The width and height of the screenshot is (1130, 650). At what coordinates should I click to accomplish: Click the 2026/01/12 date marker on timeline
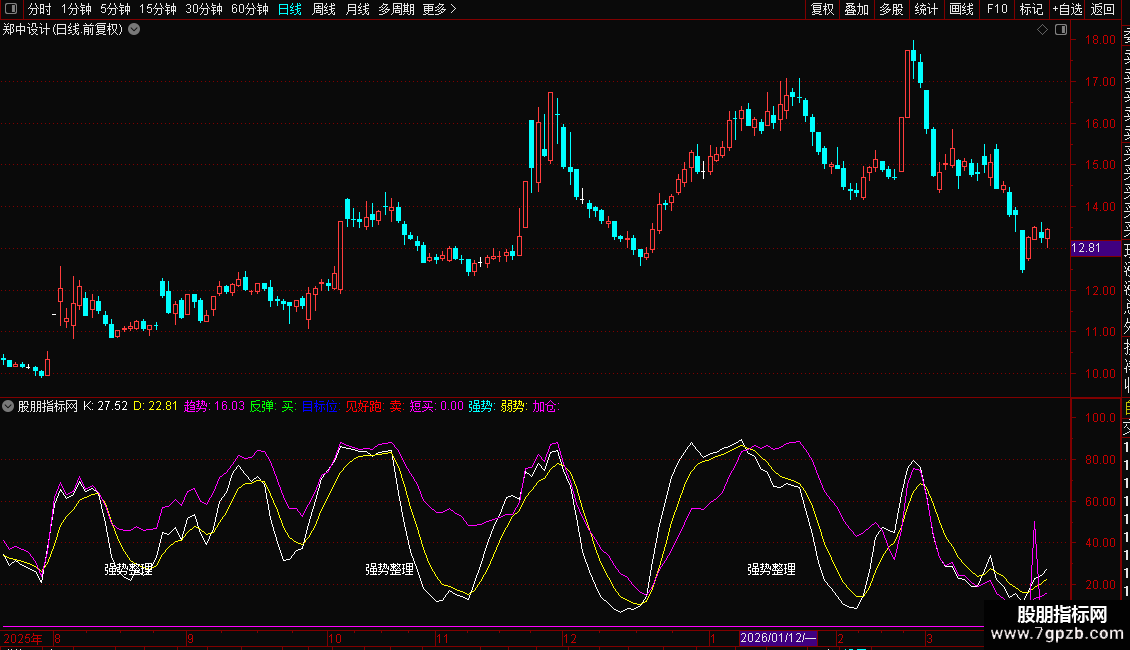tap(778, 638)
